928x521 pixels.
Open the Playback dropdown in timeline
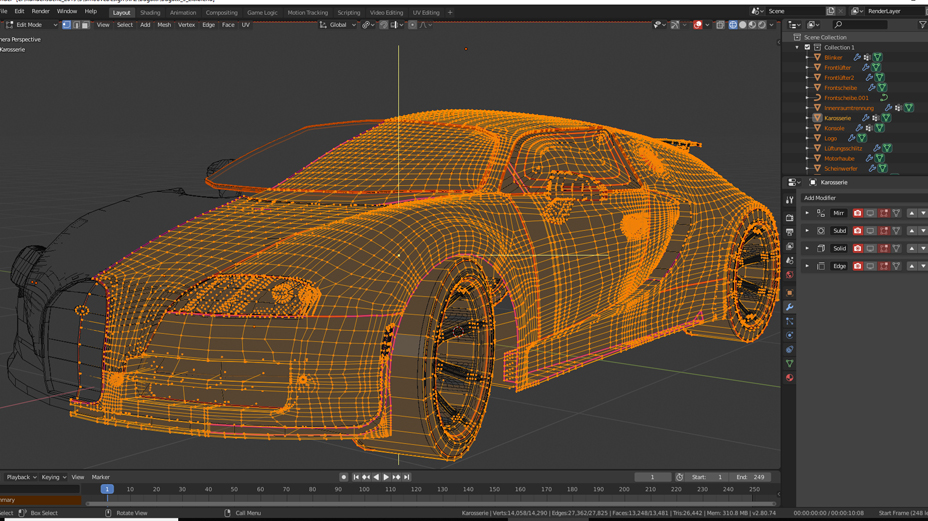[x=21, y=477]
